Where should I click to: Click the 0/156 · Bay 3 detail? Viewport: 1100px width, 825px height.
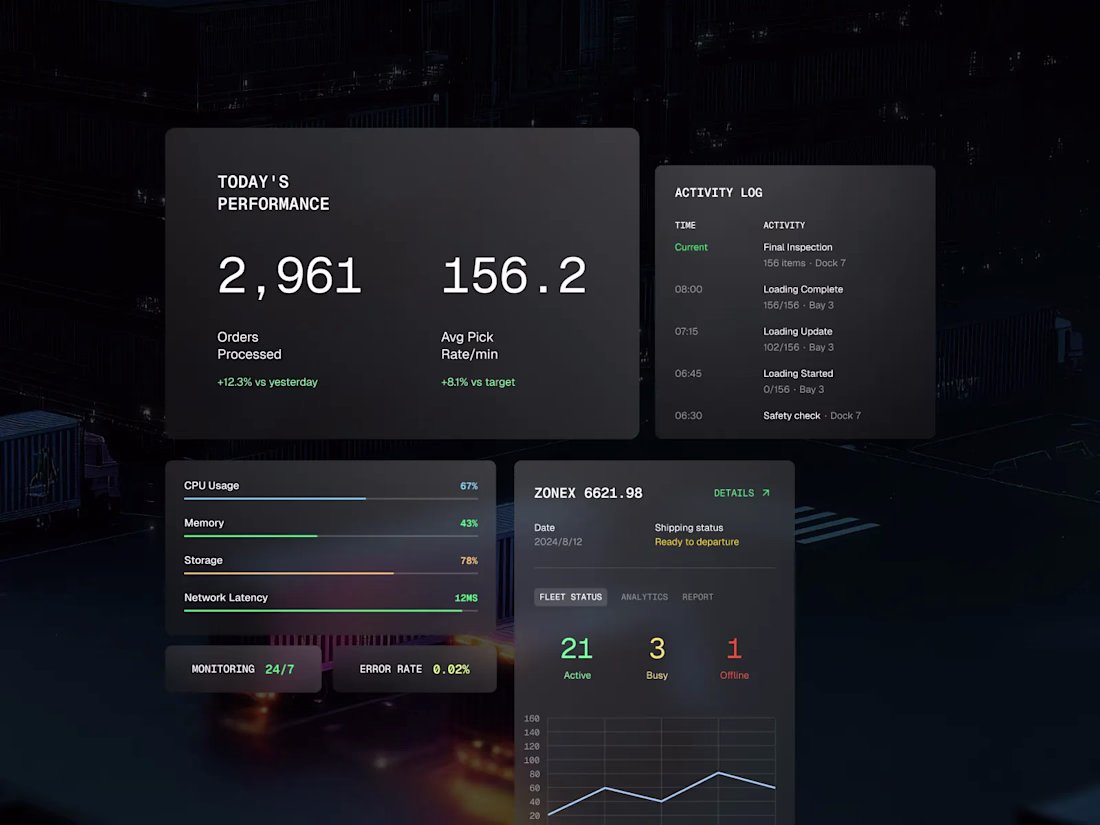[793, 389]
